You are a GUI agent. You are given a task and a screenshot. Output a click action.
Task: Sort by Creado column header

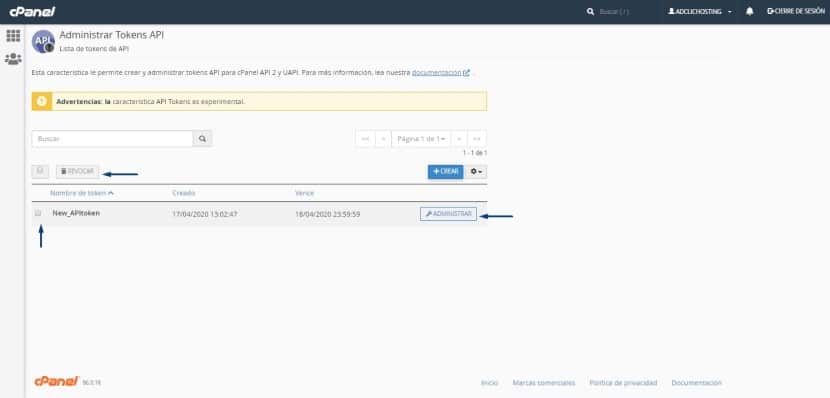[184, 193]
